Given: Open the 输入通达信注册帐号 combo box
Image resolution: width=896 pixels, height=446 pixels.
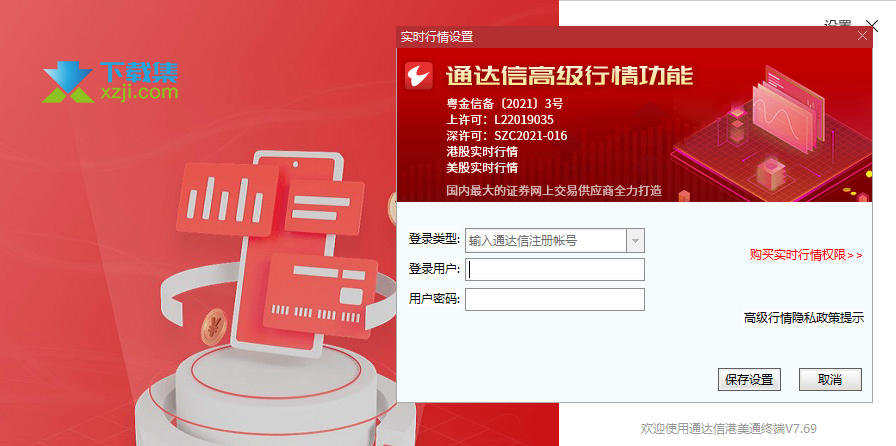Looking at the screenshot, I should pos(555,241).
